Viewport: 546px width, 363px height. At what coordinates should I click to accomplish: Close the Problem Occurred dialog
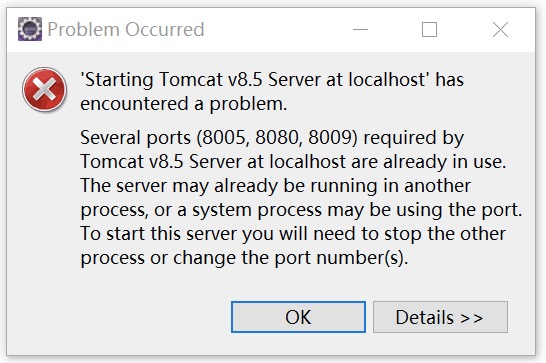[x=500, y=29]
